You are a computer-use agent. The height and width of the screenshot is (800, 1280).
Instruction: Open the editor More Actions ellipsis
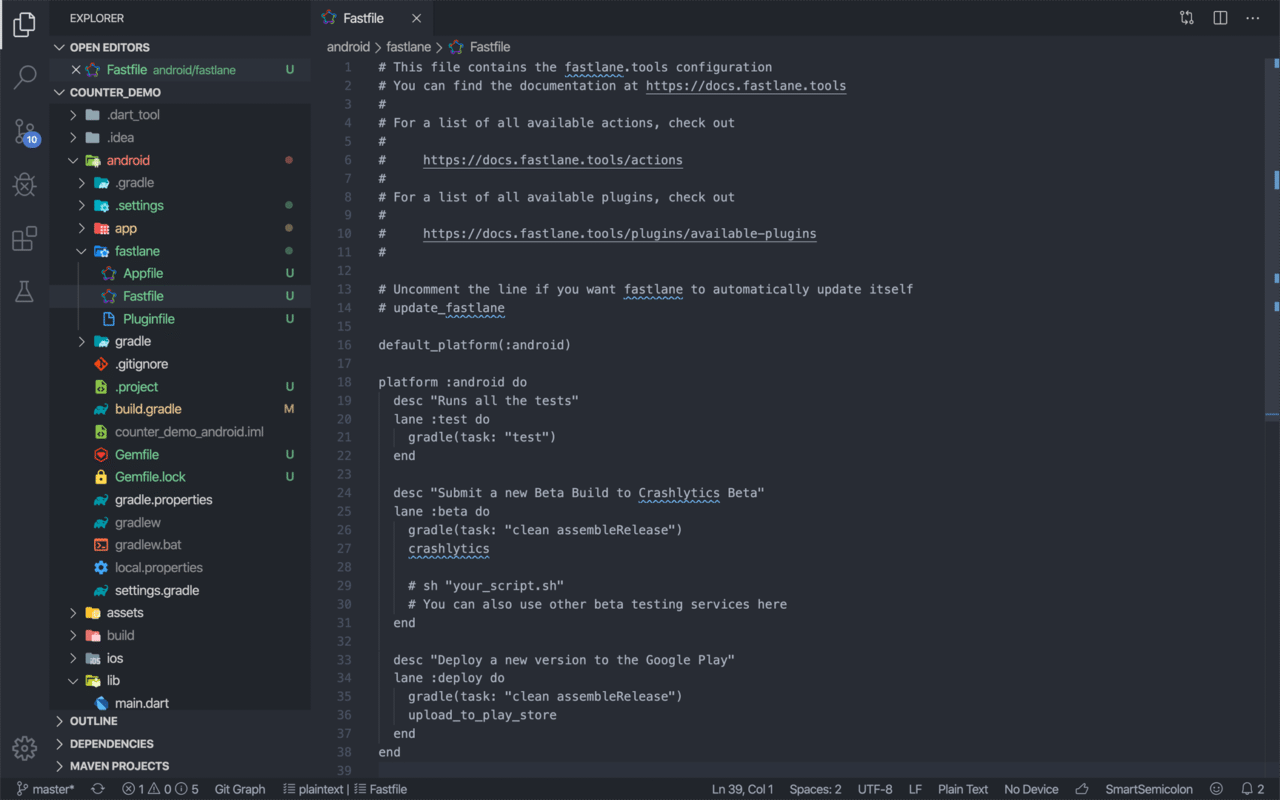click(1252, 18)
